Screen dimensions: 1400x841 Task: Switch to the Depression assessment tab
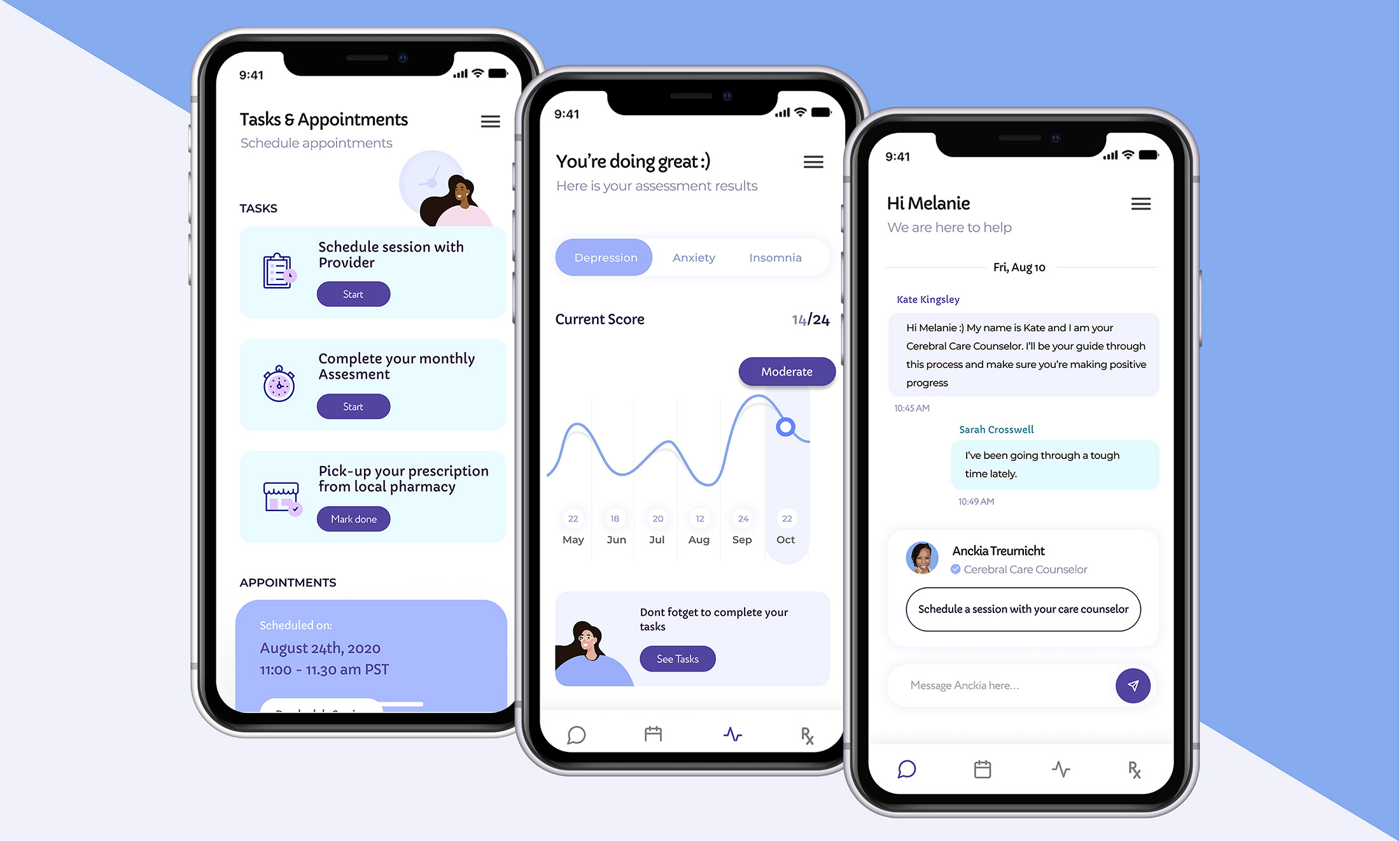point(605,256)
